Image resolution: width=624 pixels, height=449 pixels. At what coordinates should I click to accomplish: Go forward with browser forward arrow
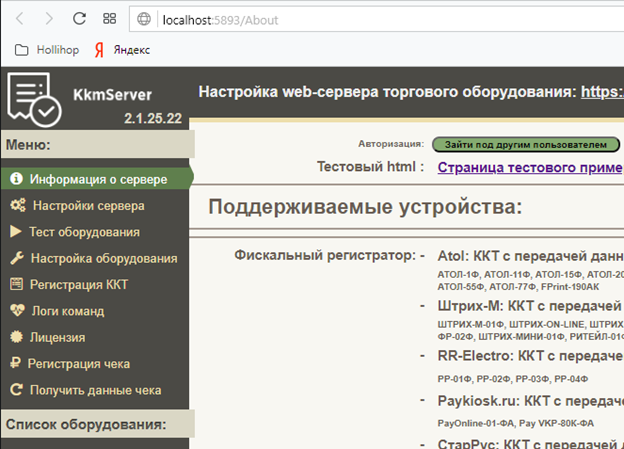49,19
